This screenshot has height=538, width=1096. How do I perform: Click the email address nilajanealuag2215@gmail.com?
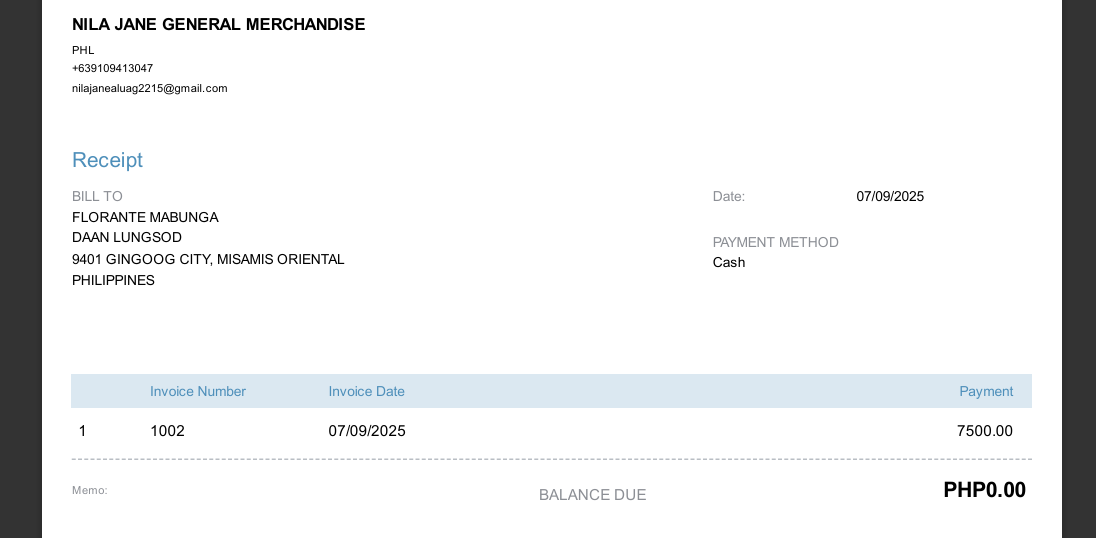150,88
